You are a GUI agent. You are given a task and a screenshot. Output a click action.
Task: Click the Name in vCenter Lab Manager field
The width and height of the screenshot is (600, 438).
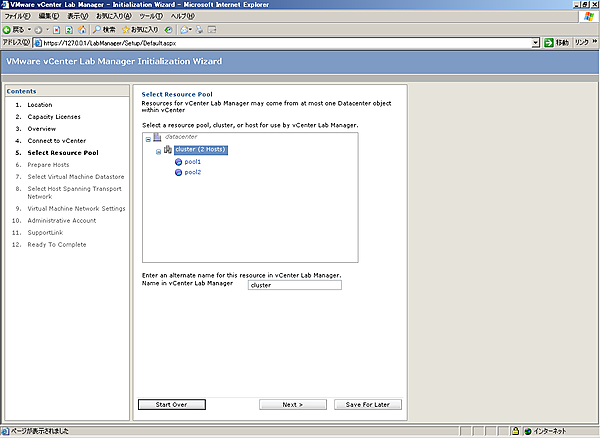(x=295, y=285)
